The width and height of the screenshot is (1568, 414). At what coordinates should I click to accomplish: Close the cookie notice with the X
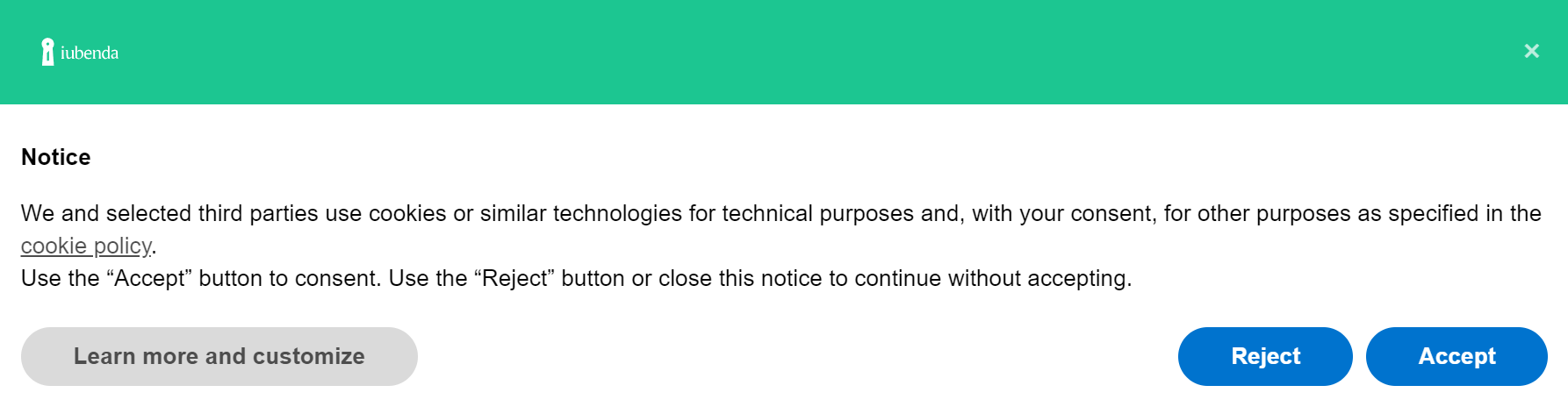tap(1531, 51)
